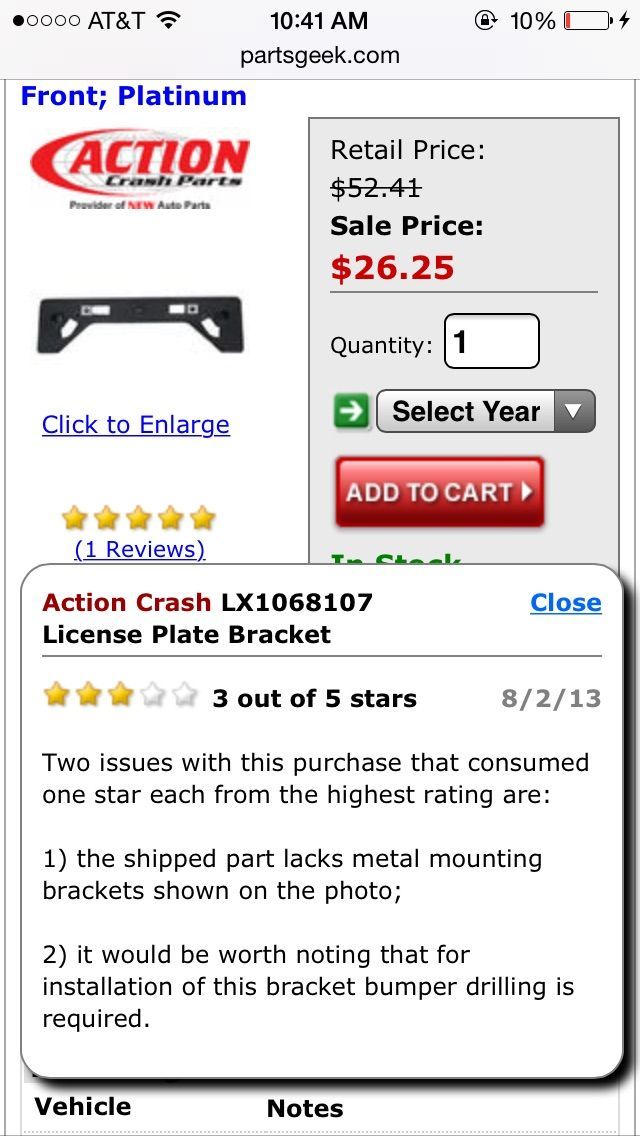Tap the Action Crash brand name in popup
The image size is (640, 1136).
pyautogui.click(x=127, y=602)
